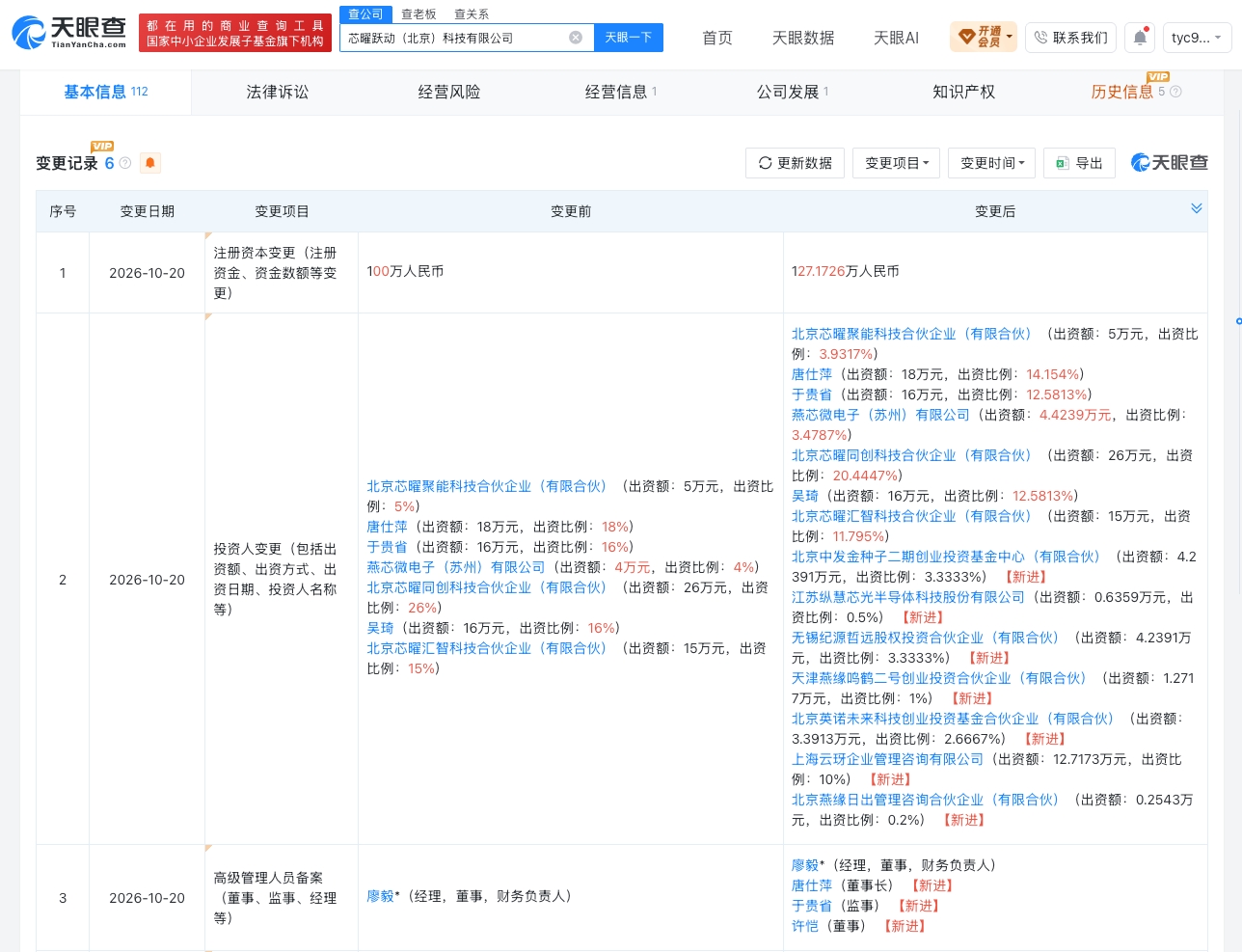This screenshot has height=952, width=1242.
Task: Click help icon beside 历史信息 tab
Action: [1175, 92]
